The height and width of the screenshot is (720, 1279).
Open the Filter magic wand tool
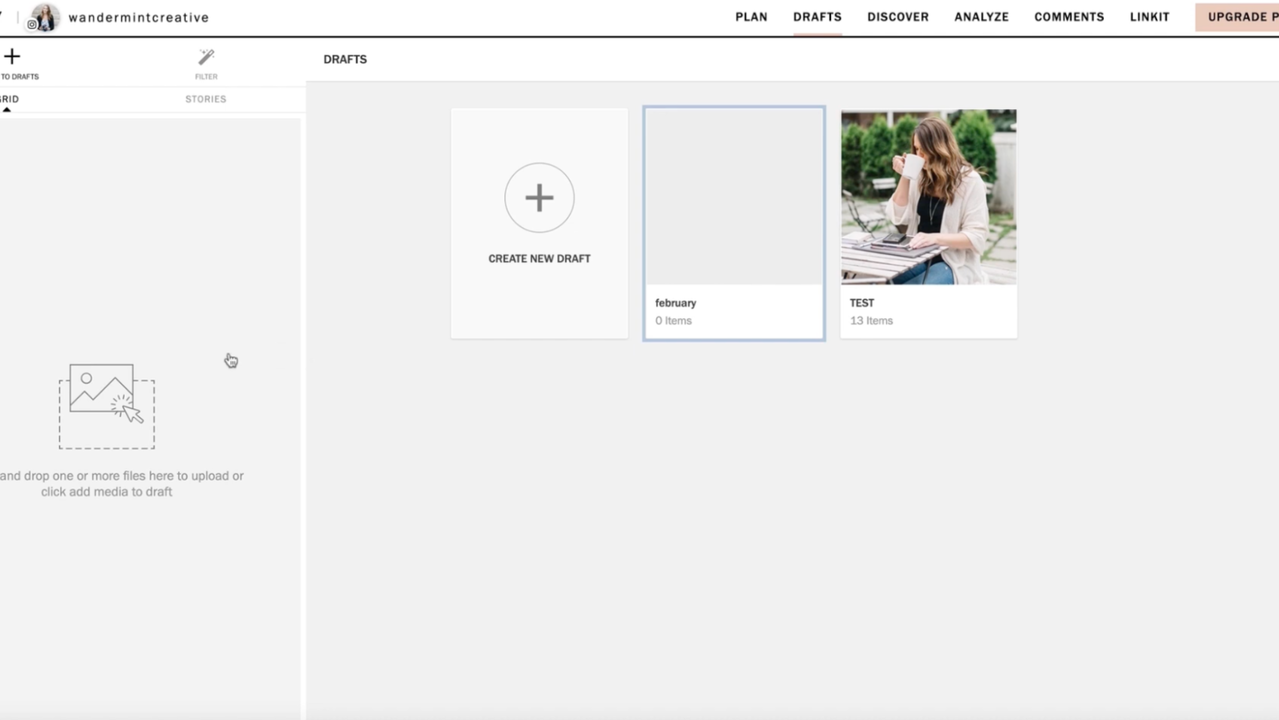click(x=206, y=58)
